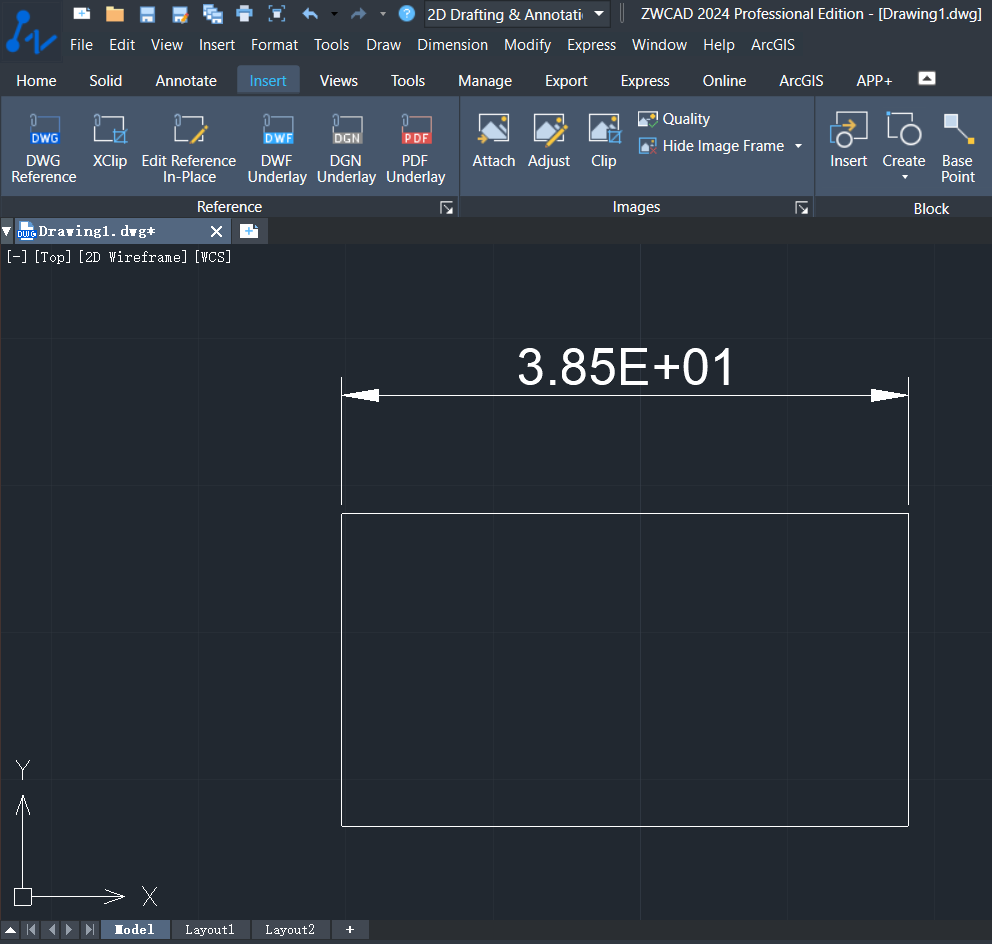Open the layout tabs list arrow
Screen dimensions: 992x944
(x=11, y=929)
